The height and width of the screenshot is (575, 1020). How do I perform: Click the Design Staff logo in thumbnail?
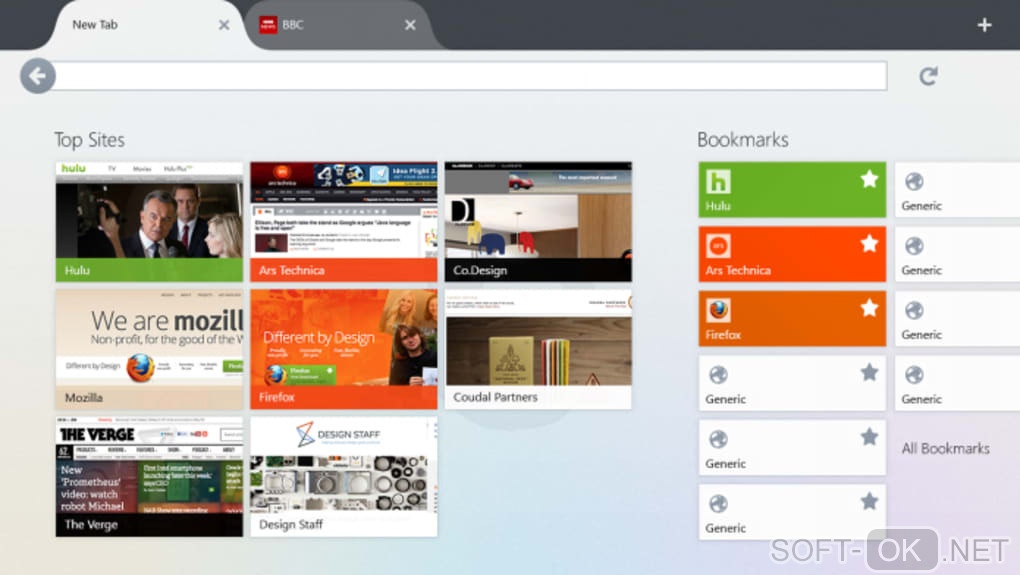coord(338,435)
